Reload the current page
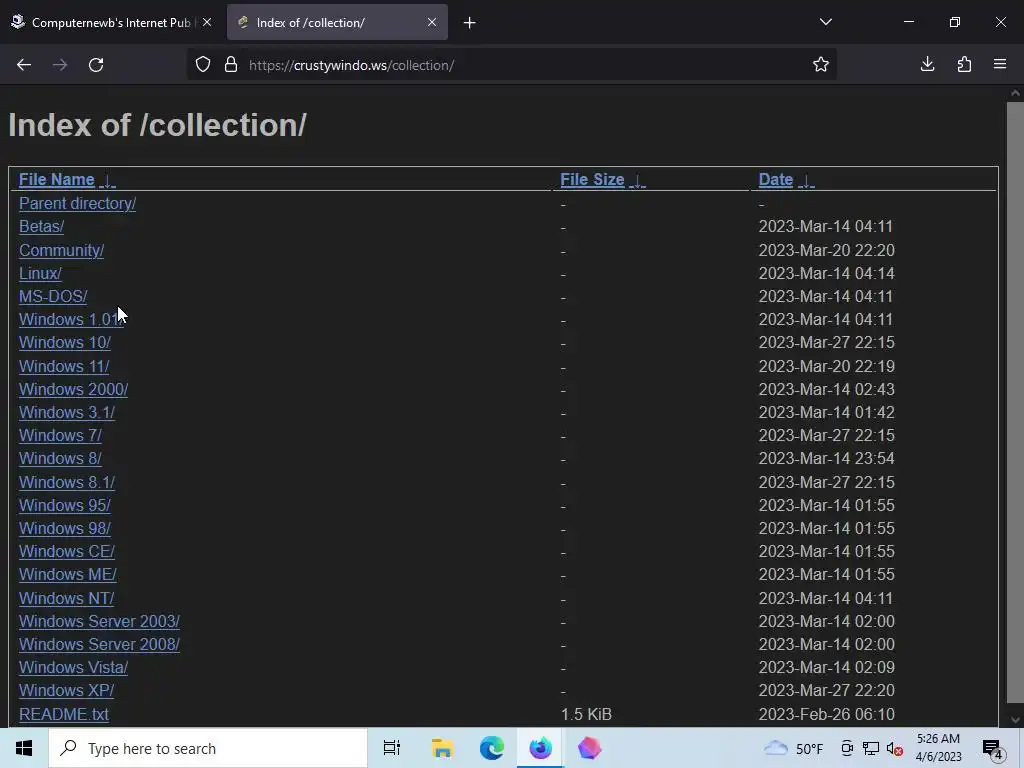Image resolution: width=1024 pixels, height=768 pixels. coord(96,65)
